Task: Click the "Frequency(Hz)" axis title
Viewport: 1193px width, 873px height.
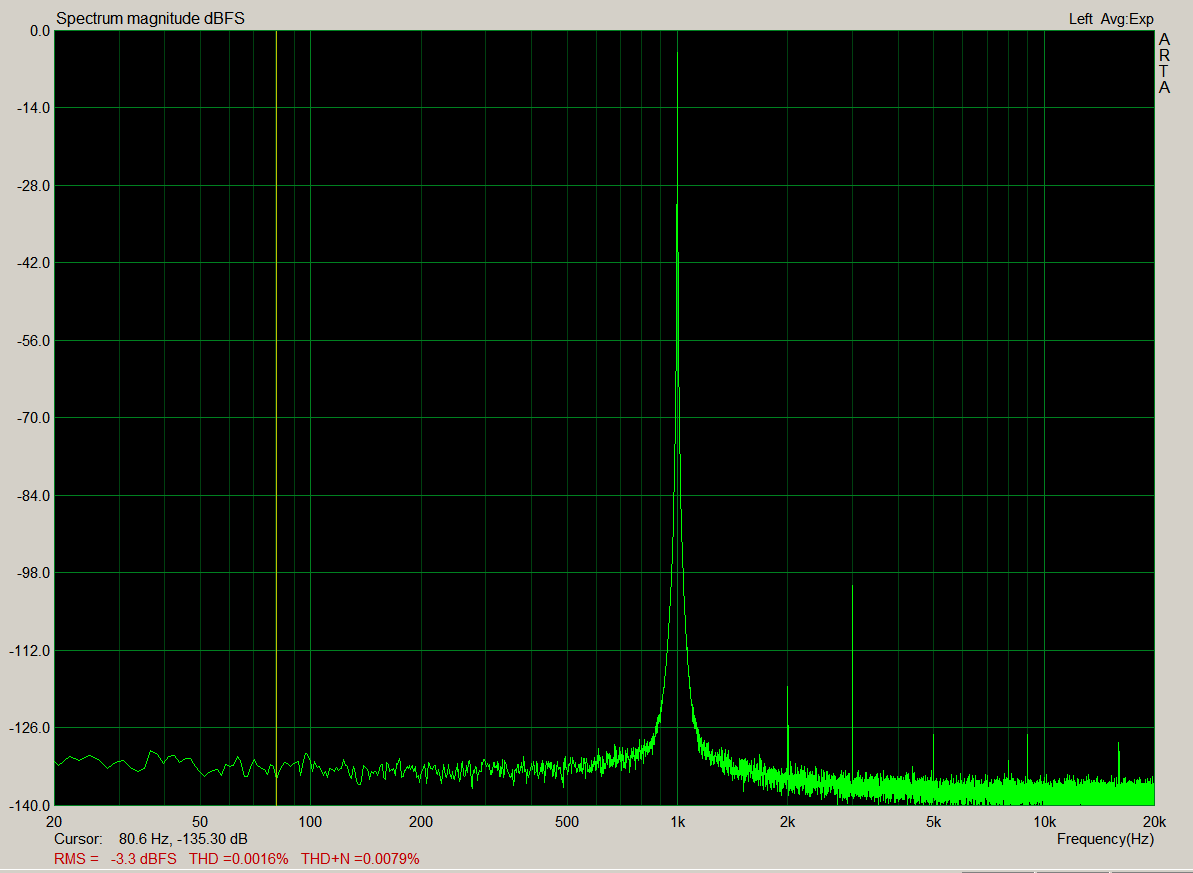Action: [1105, 840]
